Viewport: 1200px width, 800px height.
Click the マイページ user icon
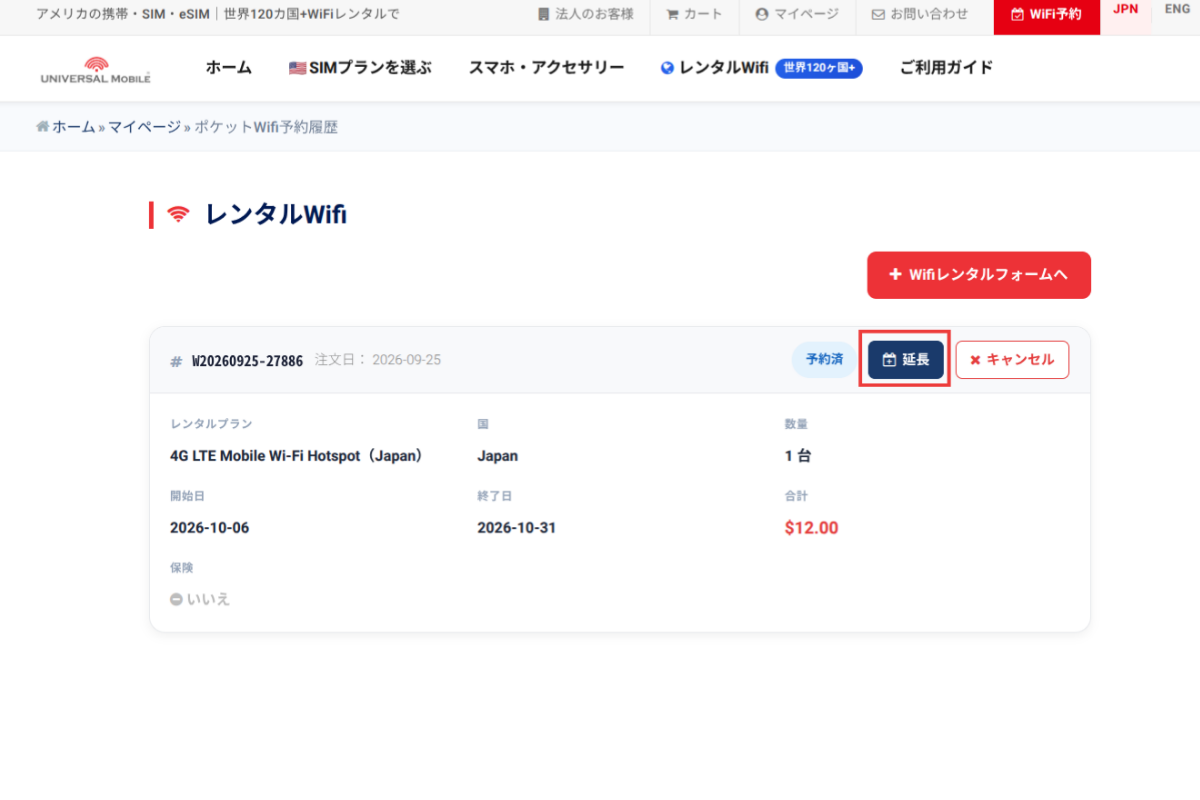click(762, 15)
